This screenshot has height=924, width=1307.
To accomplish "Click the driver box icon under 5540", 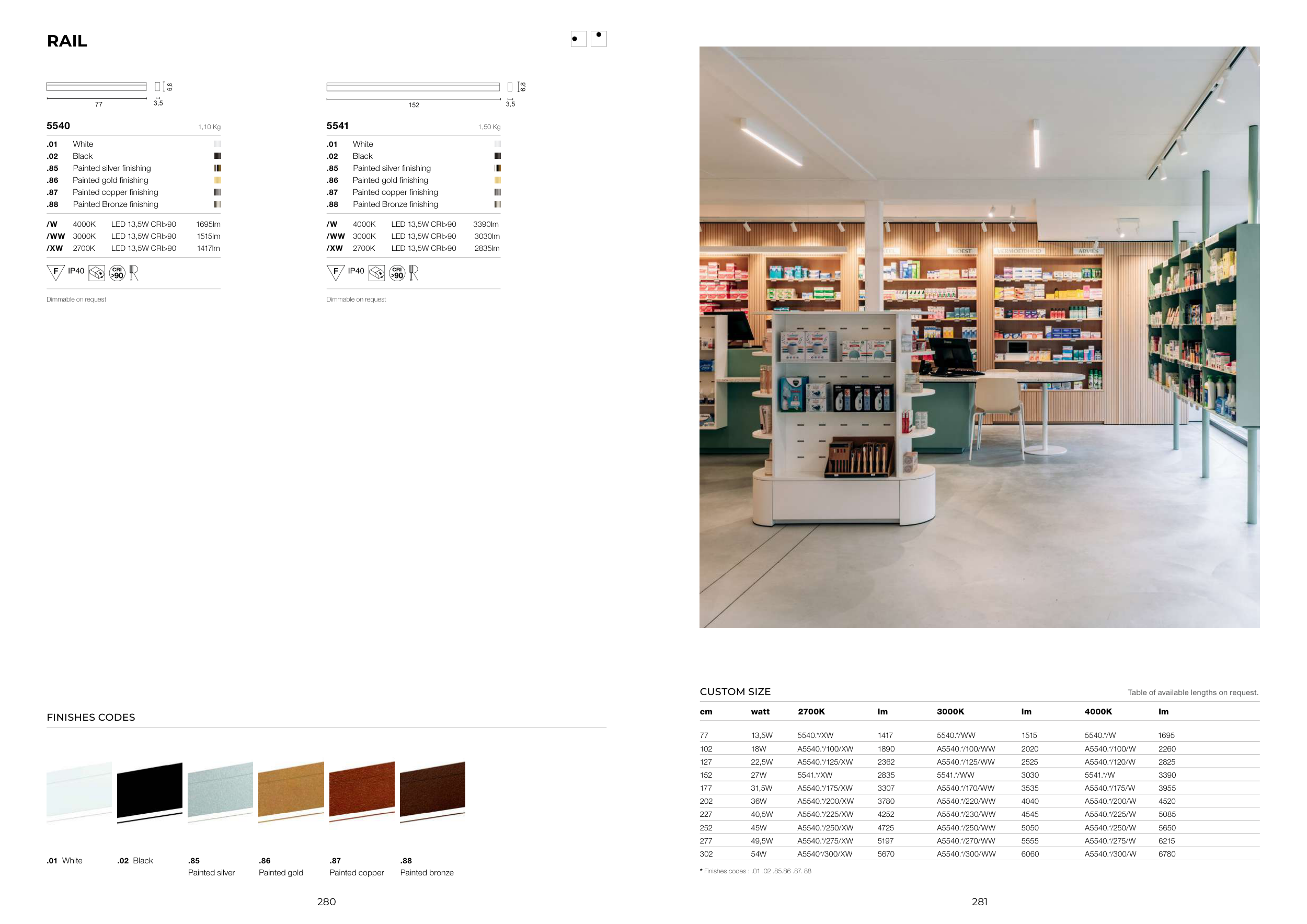I will [96, 273].
